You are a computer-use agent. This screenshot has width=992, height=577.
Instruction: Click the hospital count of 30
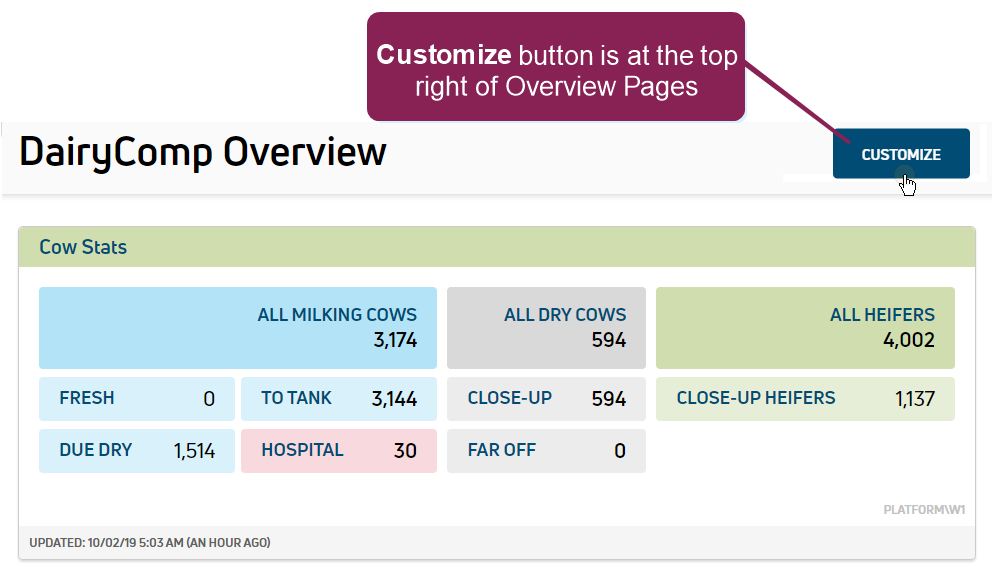click(x=405, y=451)
